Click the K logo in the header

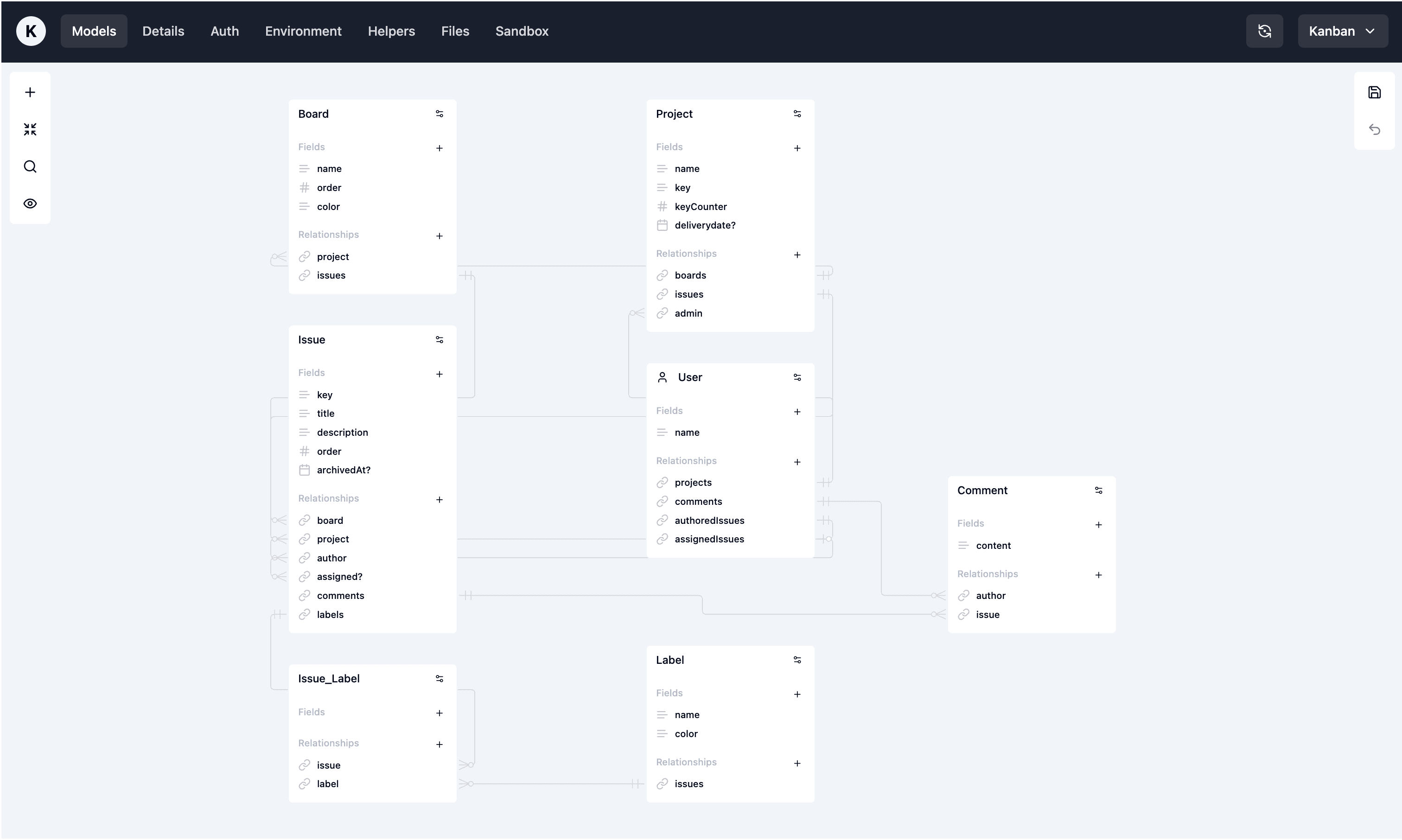[31, 31]
